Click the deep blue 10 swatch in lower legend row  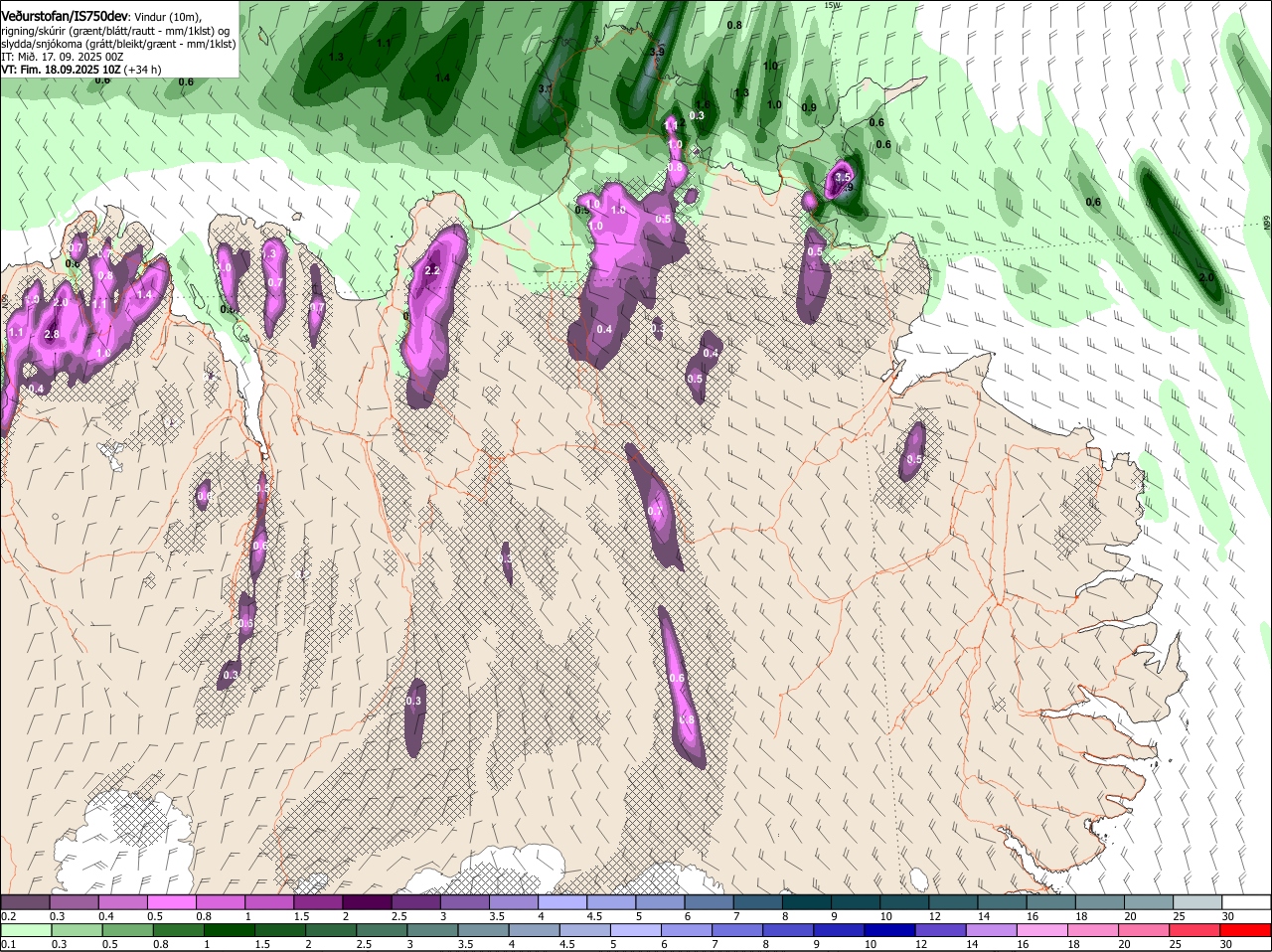(890, 930)
